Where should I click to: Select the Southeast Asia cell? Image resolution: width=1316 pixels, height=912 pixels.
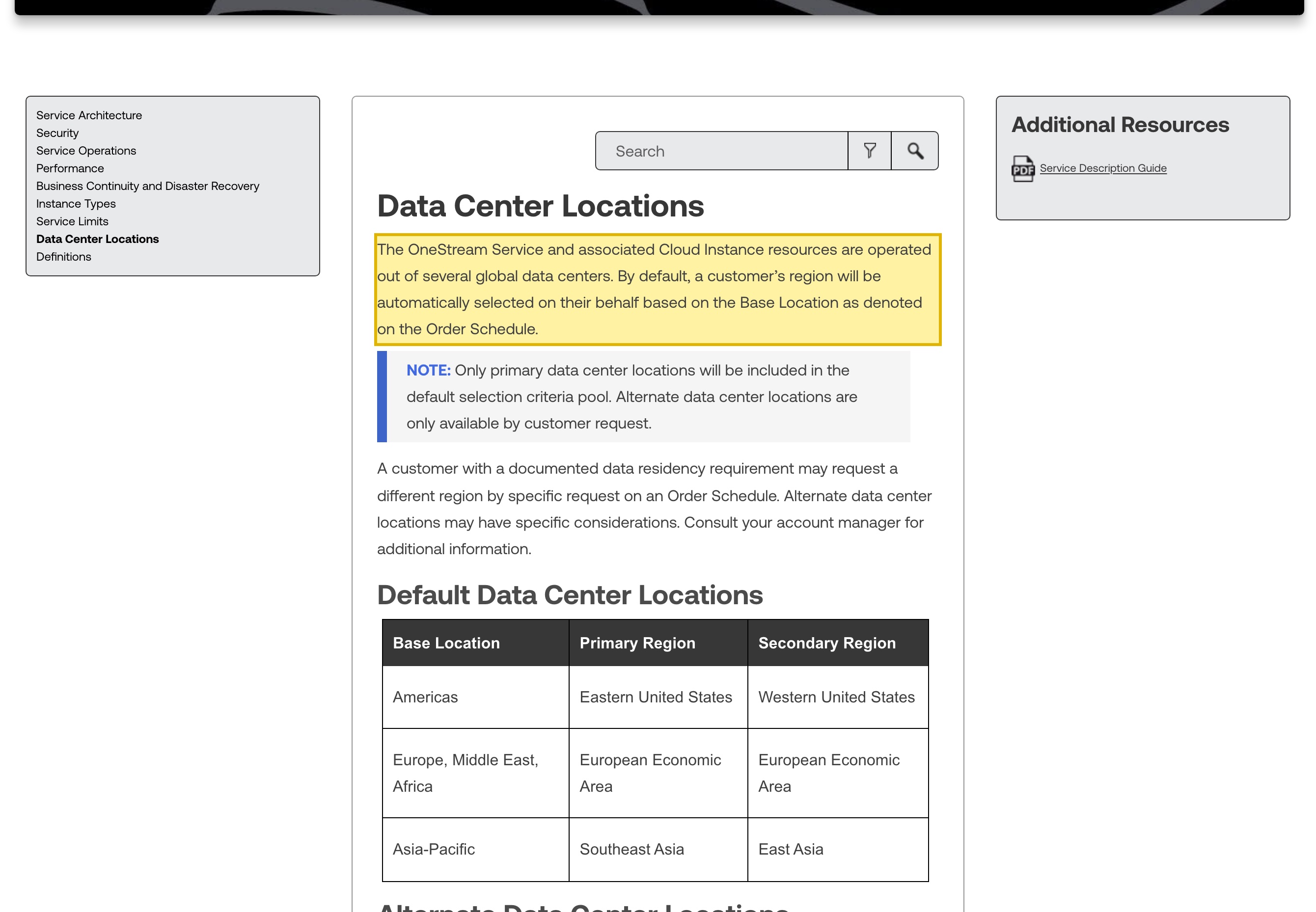click(x=658, y=849)
